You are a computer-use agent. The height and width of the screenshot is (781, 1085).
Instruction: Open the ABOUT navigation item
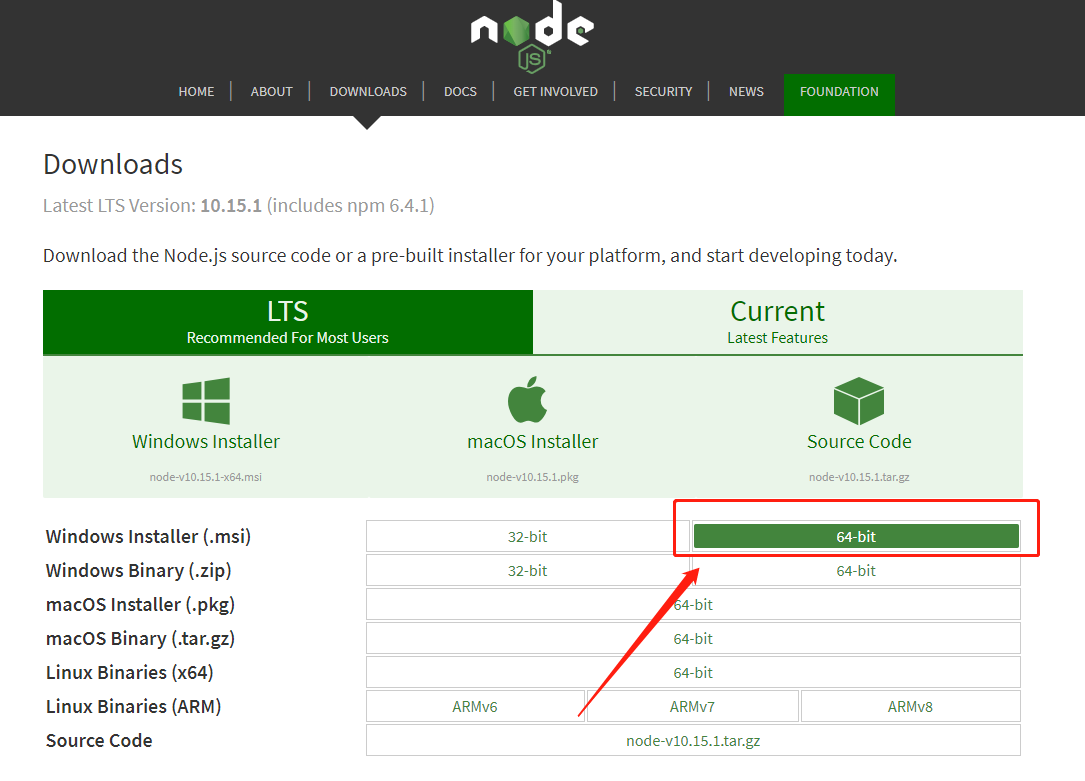[x=271, y=91]
